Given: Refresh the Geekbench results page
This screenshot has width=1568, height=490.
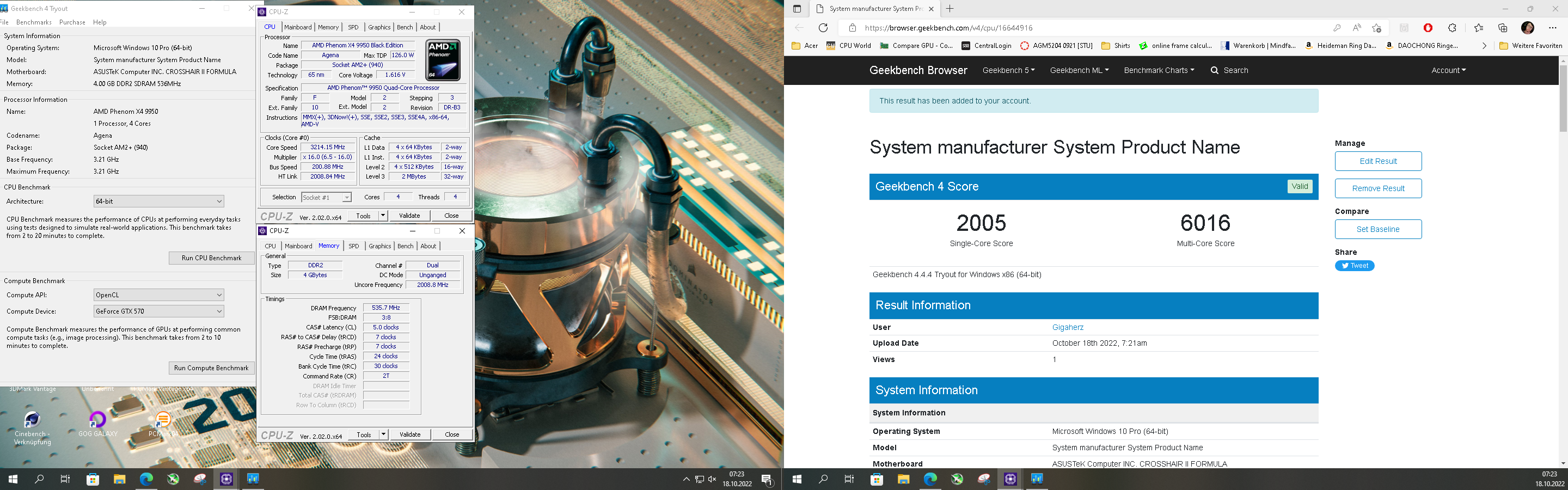Looking at the screenshot, I should pyautogui.click(x=823, y=27).
